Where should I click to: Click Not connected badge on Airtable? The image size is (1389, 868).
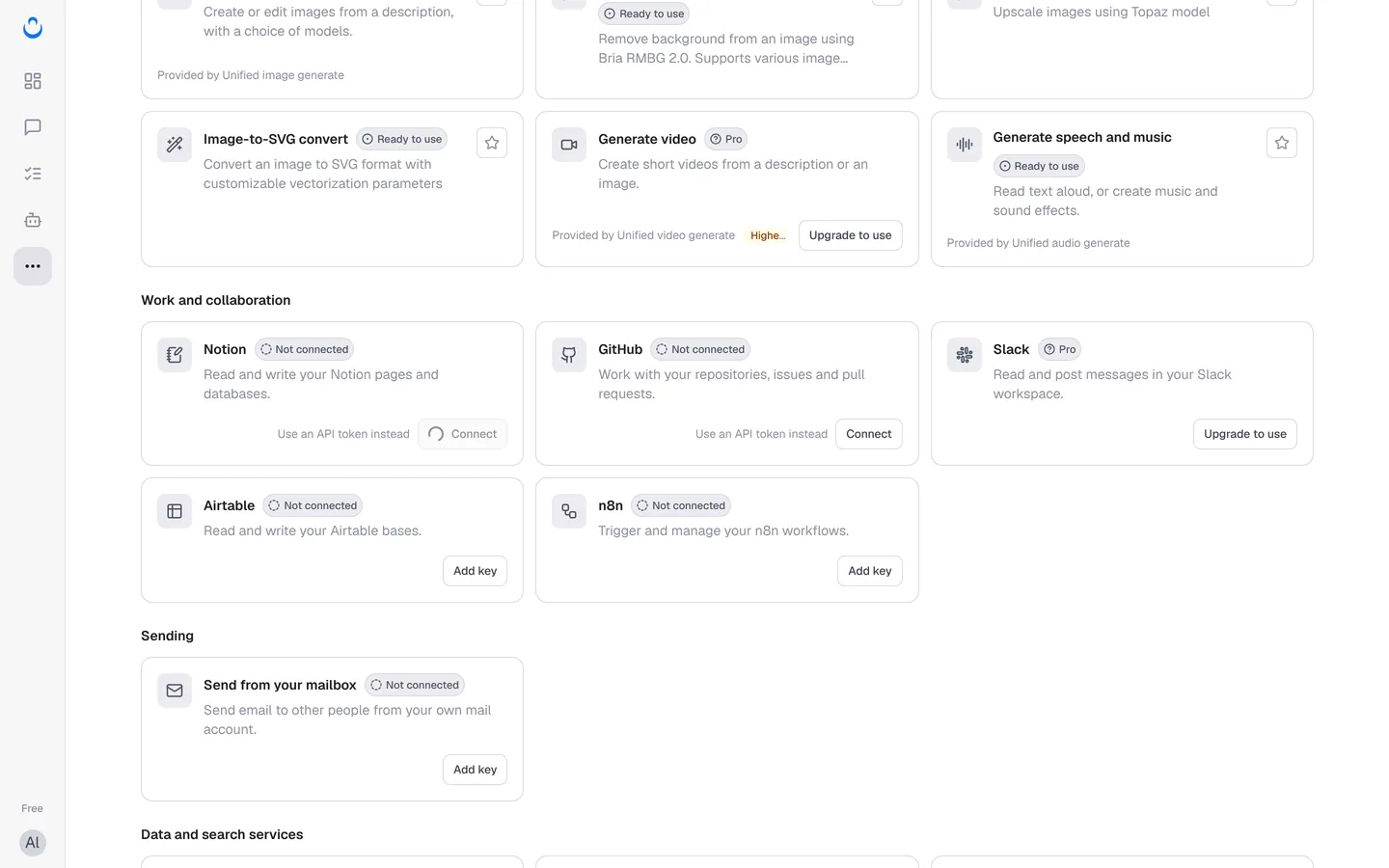(313, 505)
